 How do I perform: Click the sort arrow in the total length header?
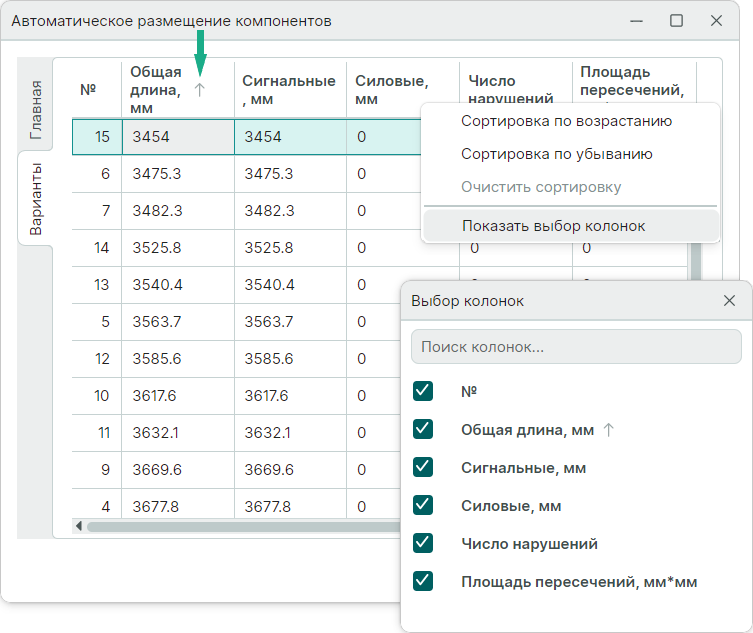[199, 90]
